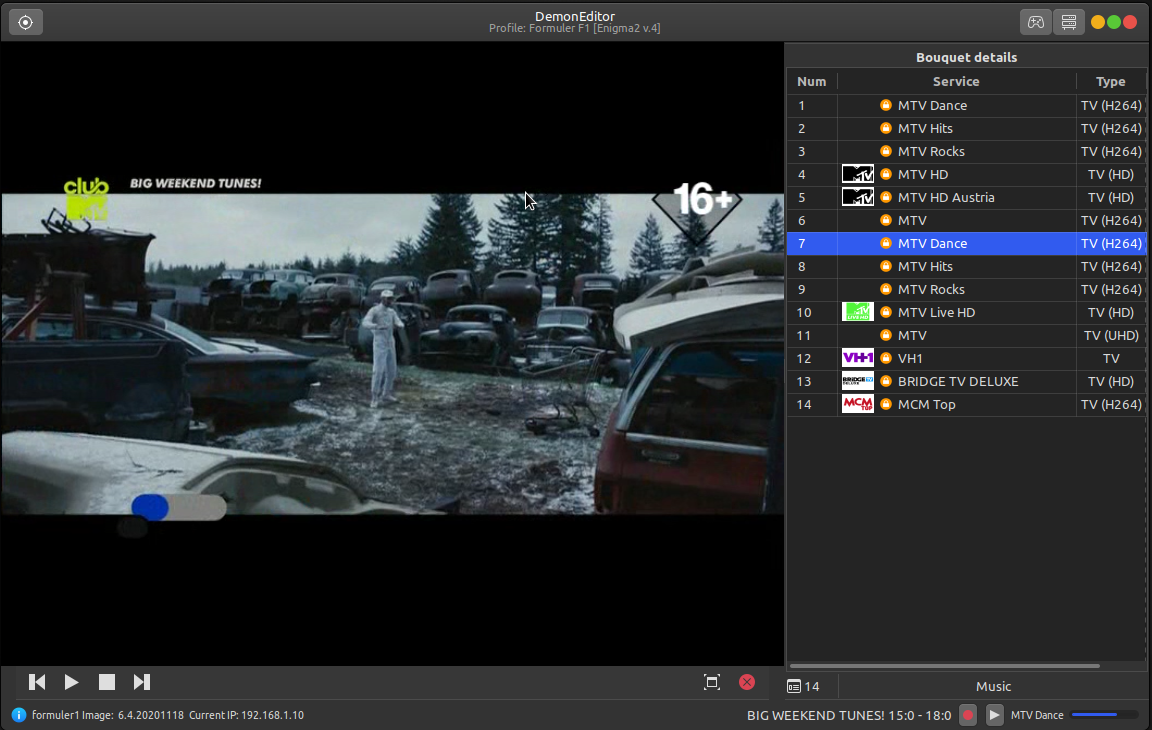Click the info icon in status bar

pyautogui.click(x=18, y=715)
